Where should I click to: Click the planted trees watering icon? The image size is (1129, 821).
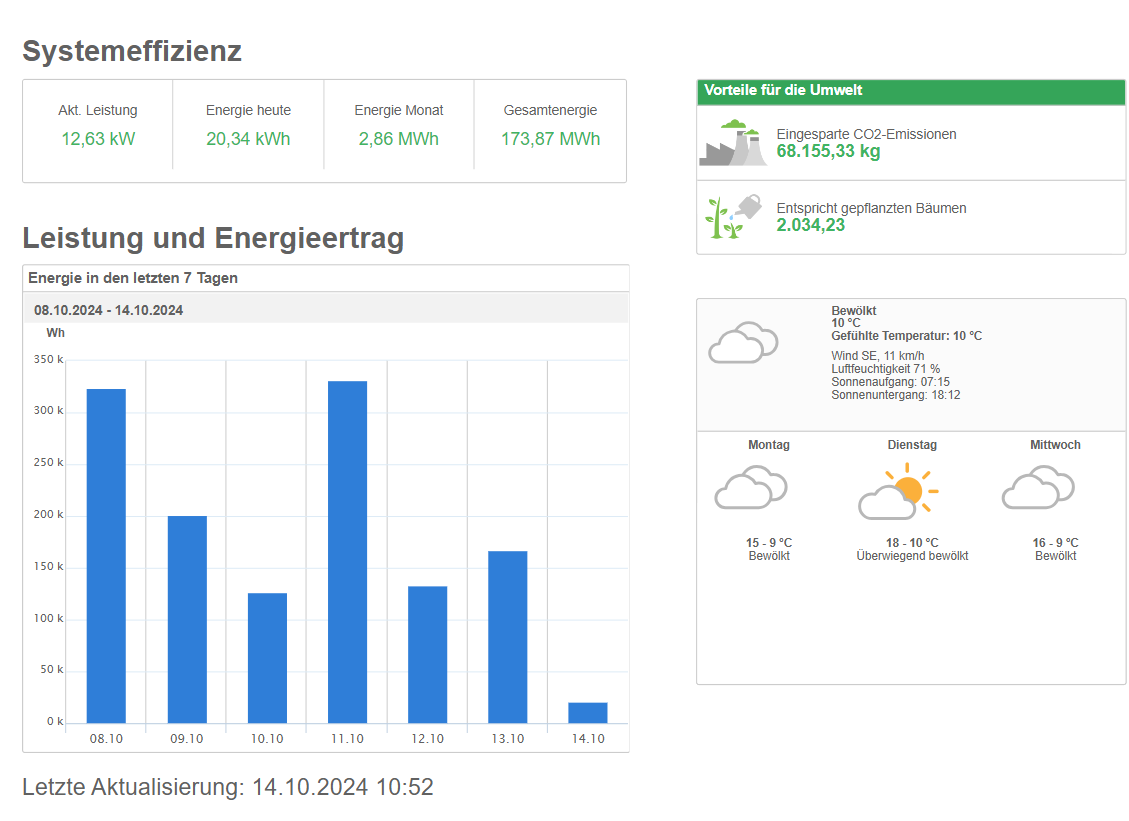733,217
